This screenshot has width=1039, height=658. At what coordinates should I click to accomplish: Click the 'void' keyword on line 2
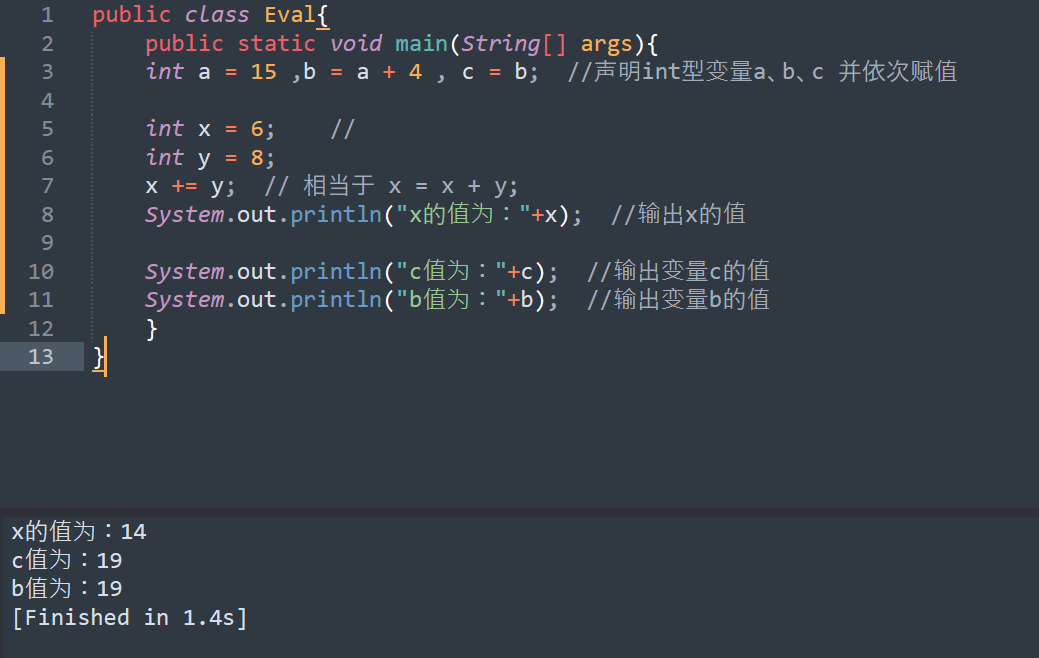click(356, 44)
